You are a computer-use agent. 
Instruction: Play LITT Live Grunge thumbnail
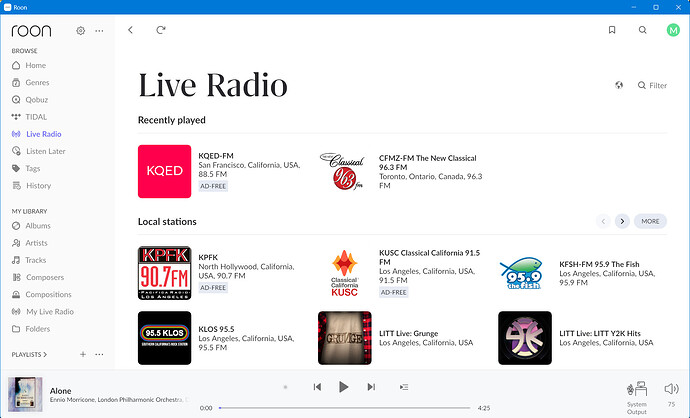coord(345,338)
